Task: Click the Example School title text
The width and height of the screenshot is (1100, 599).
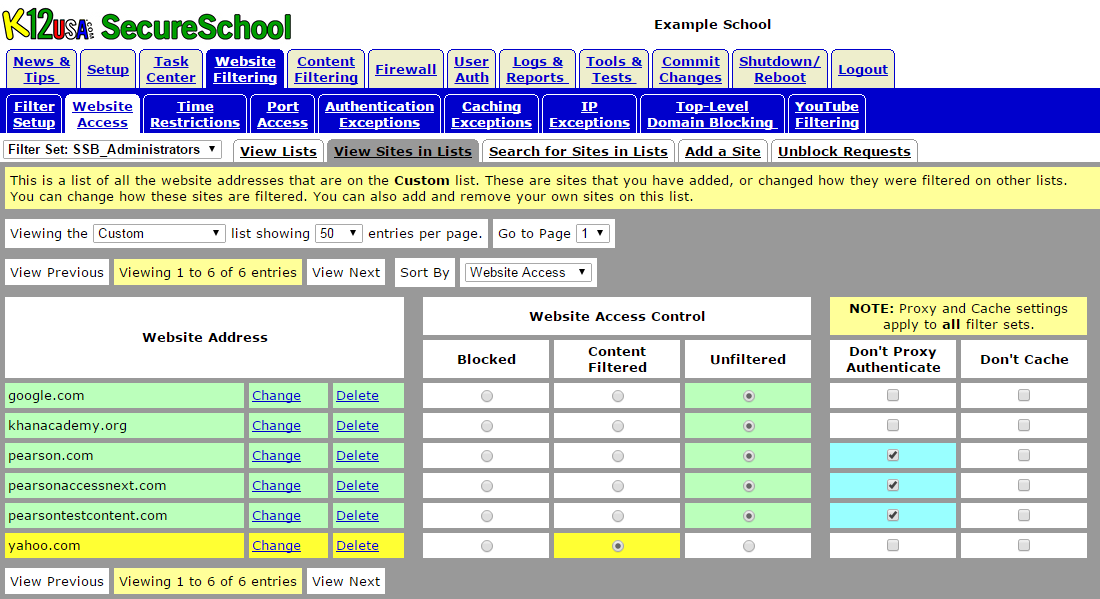Action: [x=712, y=25]
